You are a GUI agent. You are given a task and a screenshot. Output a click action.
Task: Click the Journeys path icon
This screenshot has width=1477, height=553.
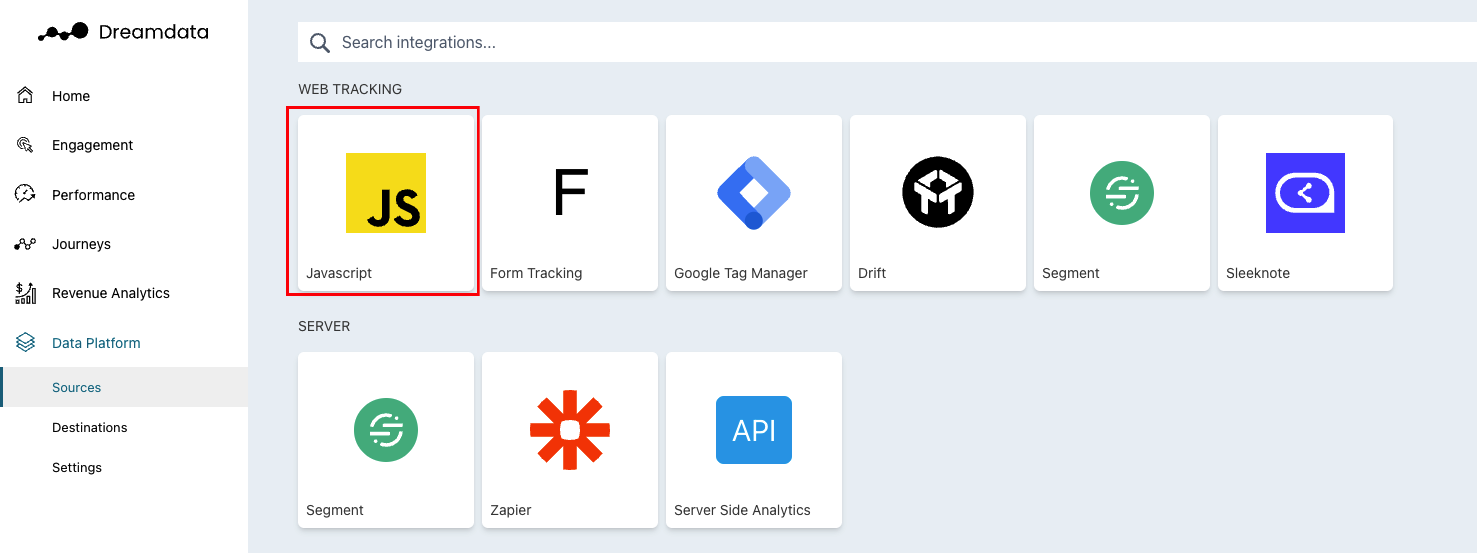pos(26,244)
